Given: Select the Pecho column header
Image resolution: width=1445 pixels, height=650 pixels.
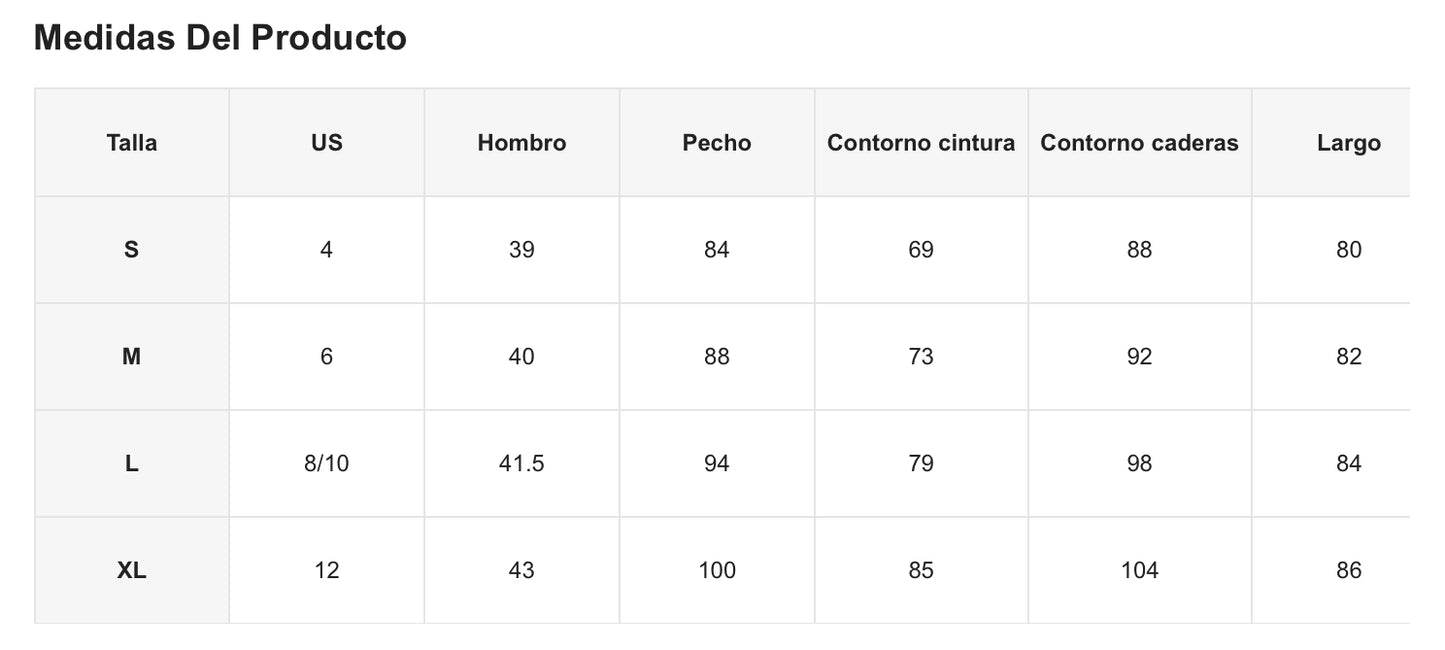Looking at the screenshot, I should tap(716, 143).
